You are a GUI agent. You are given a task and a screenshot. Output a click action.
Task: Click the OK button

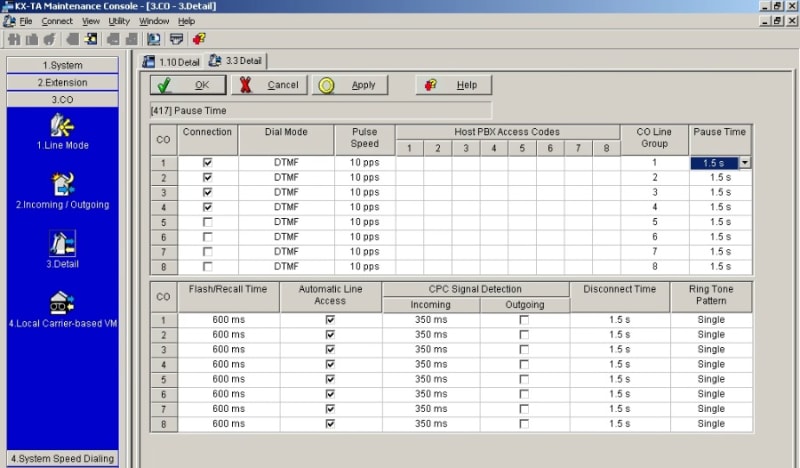[188, 85]
